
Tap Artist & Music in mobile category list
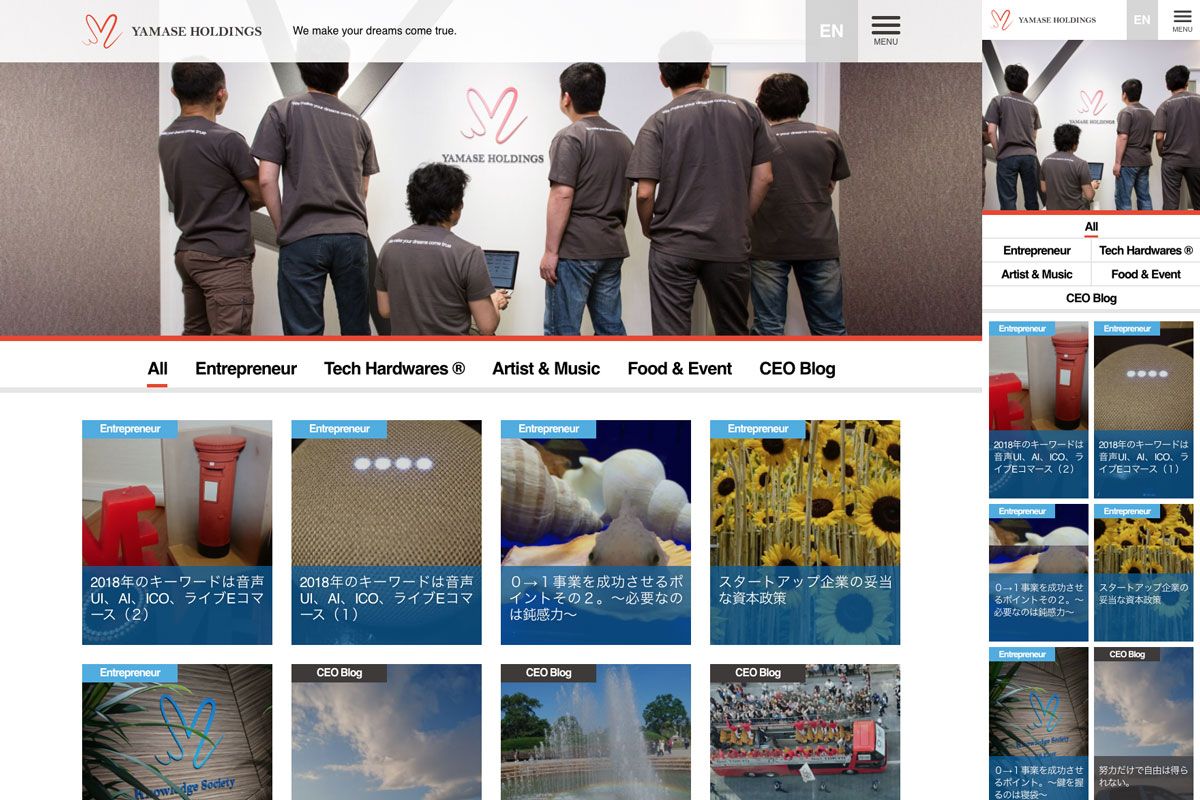coord(1036,274)
